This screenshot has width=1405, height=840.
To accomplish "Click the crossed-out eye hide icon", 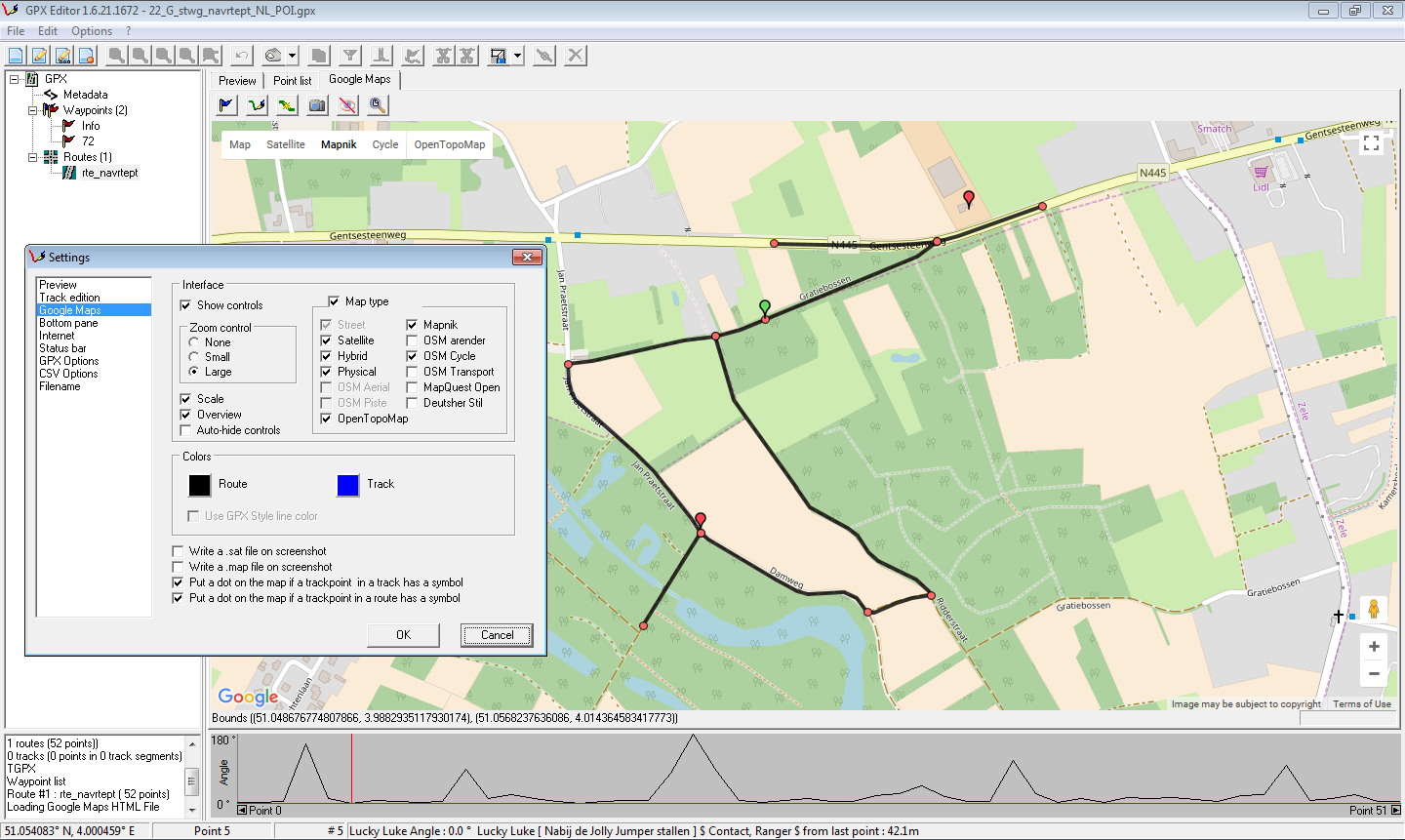I will [x=347, y=104].
